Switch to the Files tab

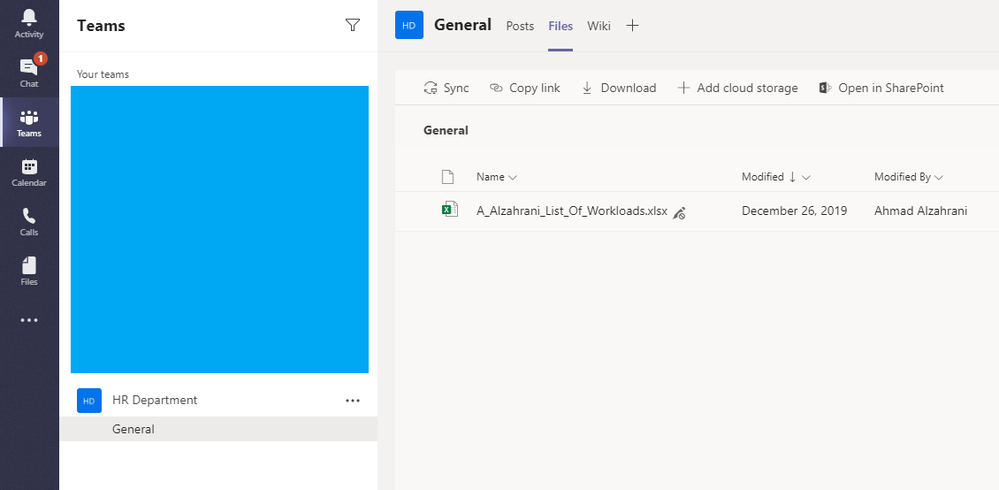(x=561, y=26)
